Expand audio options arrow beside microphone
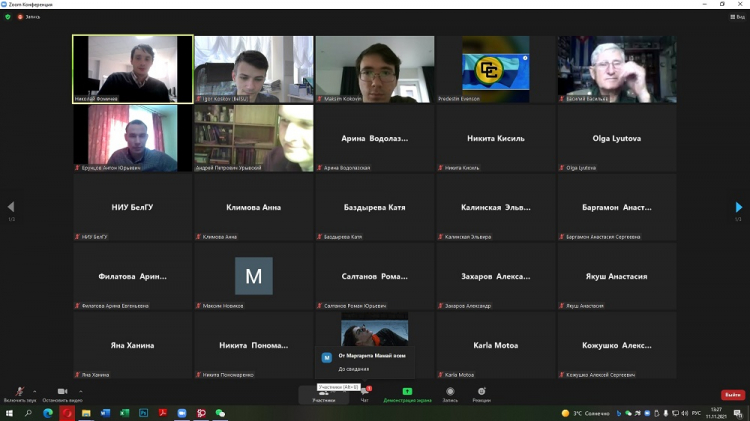The width and height of the screenshot is (750, 421). tap(35, 390)
